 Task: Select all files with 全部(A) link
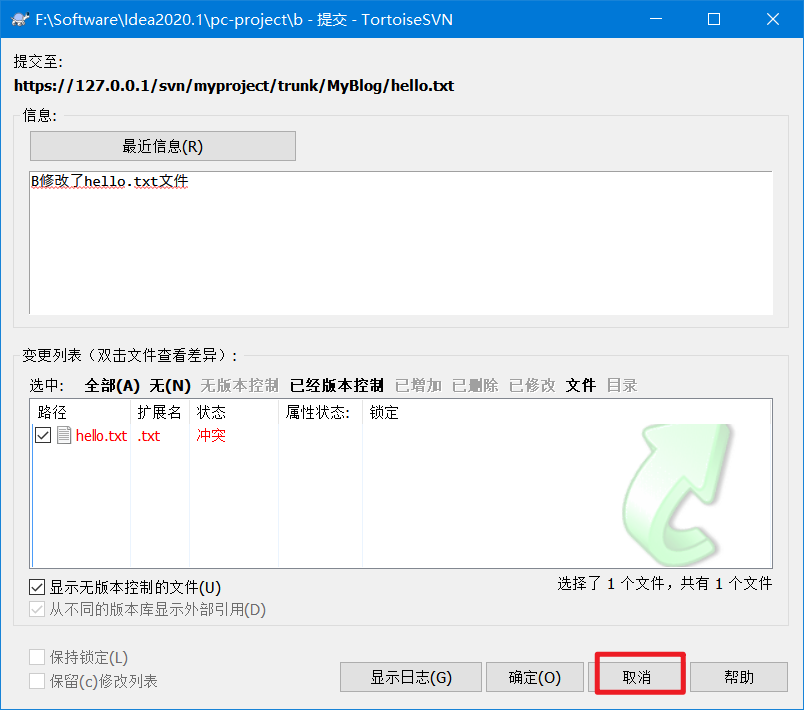tap(112, 385)
